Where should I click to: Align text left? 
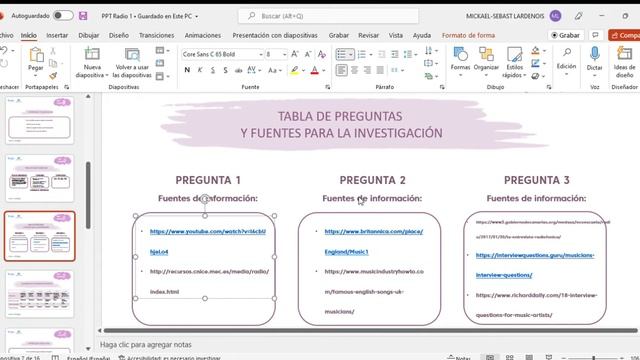point(342,70)
